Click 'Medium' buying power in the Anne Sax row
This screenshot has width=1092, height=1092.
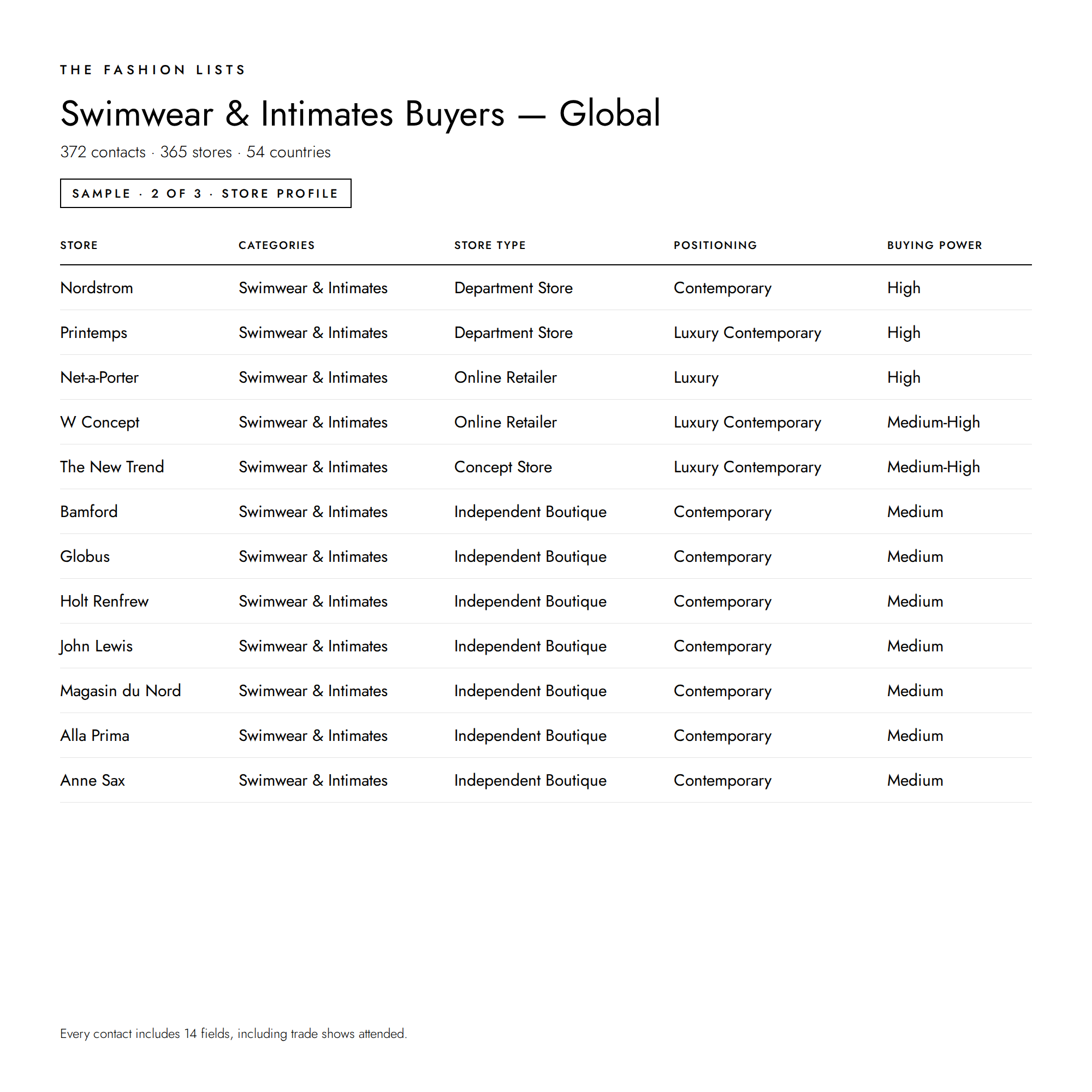click(x=915, y=780)
